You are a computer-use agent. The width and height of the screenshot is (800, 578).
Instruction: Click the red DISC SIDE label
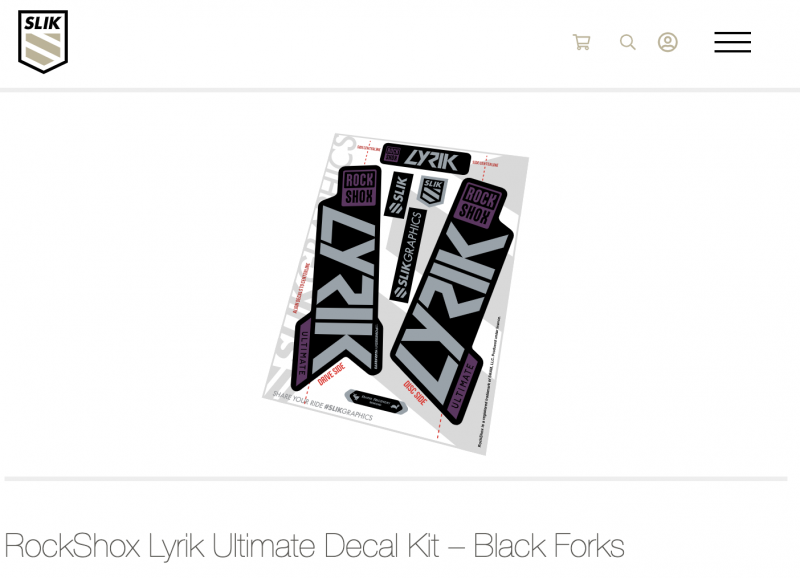(415, 393)
